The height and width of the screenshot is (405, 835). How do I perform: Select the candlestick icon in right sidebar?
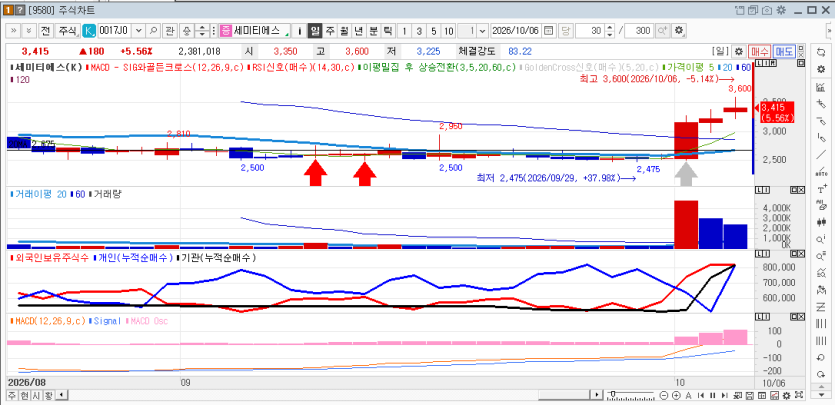[821, 222]
